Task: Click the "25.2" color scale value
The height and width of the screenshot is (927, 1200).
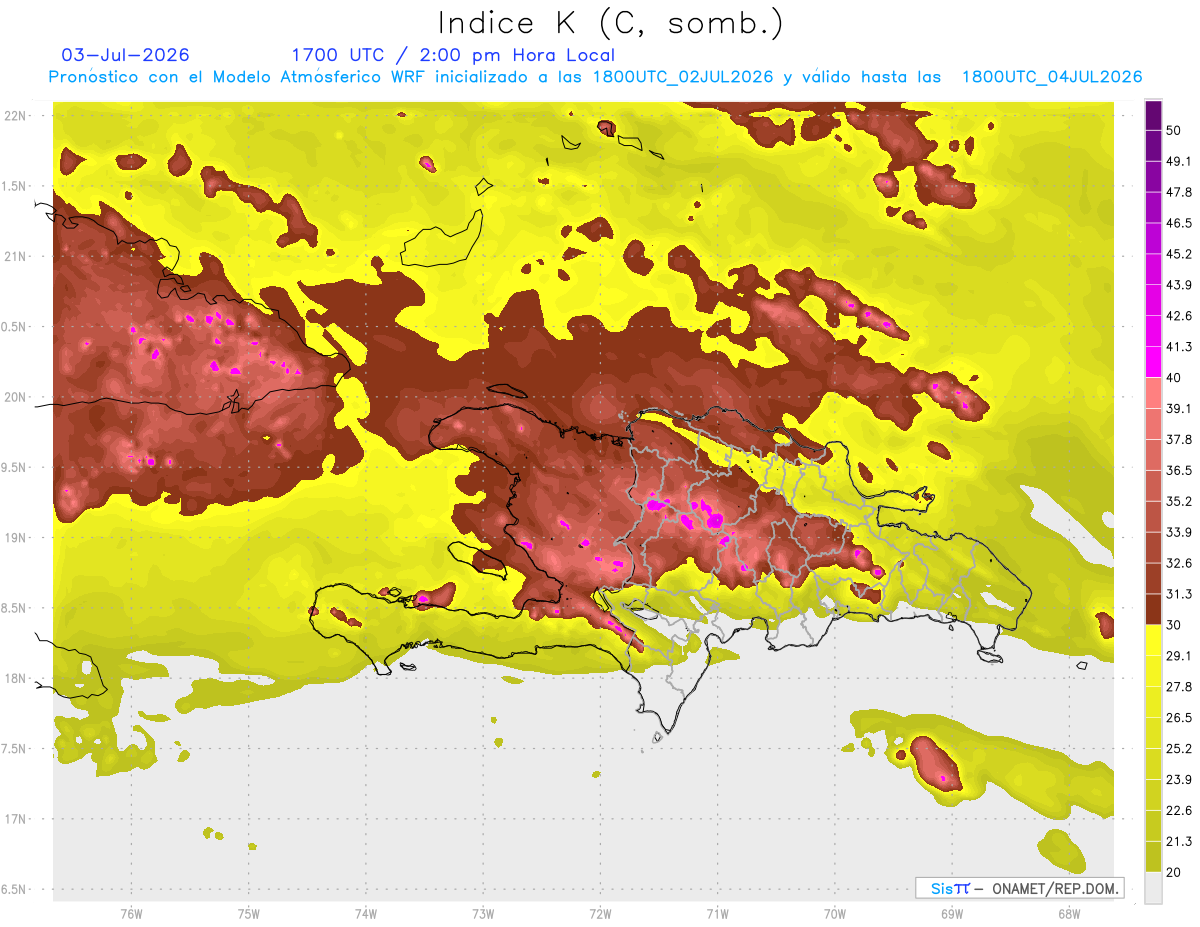Action: coord(1179,748)
